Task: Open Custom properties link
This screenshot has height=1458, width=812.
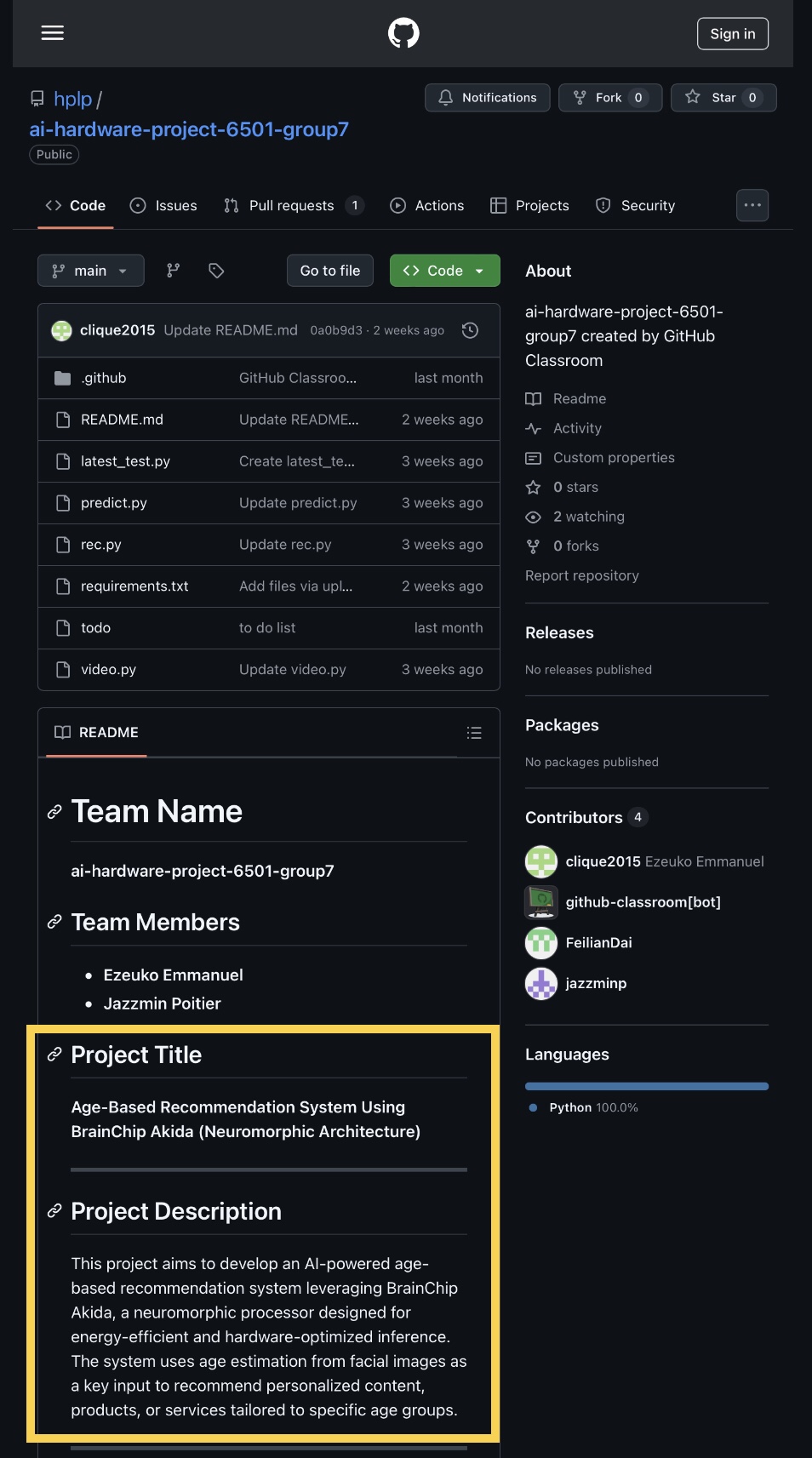Action: coord(600,458)
